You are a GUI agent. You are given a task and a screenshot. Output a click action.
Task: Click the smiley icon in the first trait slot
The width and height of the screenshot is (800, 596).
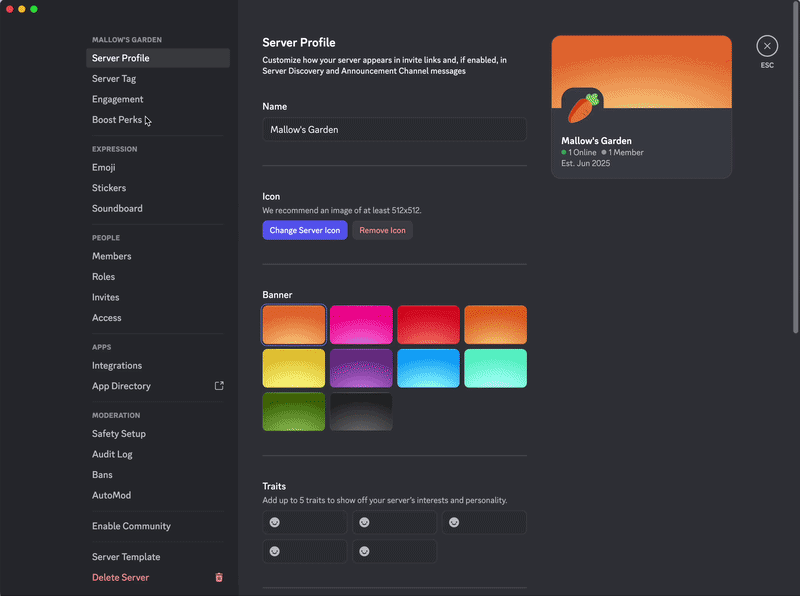tap(274, 522)
